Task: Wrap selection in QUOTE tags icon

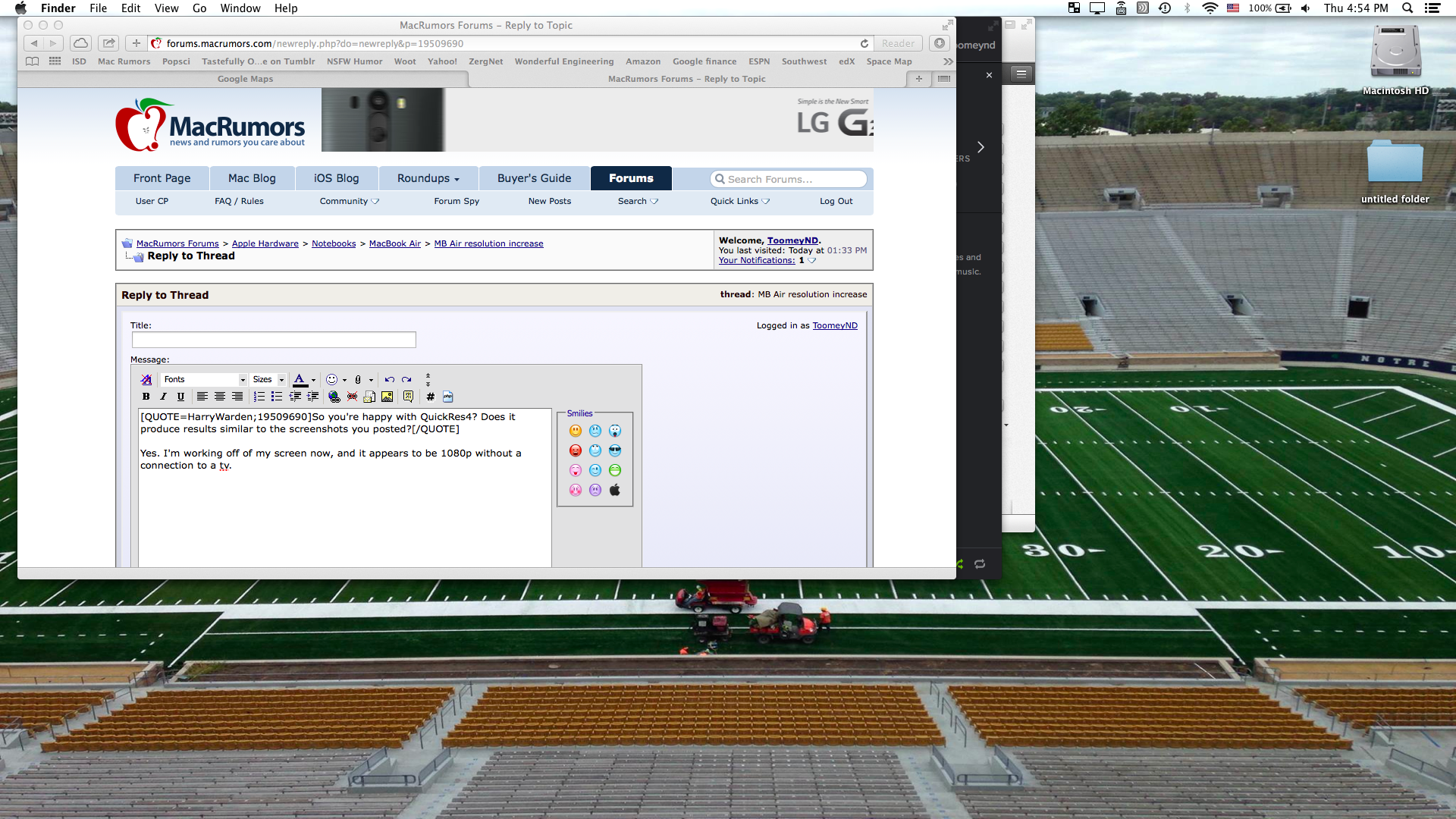Action: pos(409,397)
